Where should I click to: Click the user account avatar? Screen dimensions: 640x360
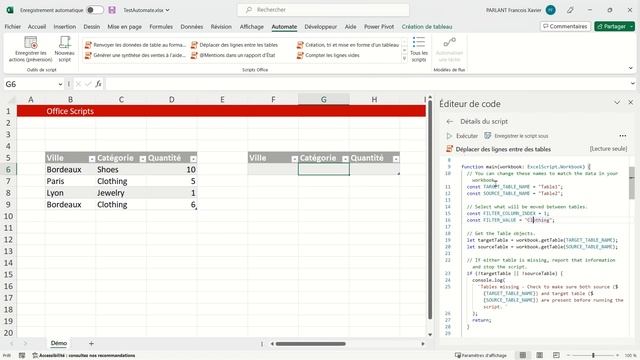(551, 10)
